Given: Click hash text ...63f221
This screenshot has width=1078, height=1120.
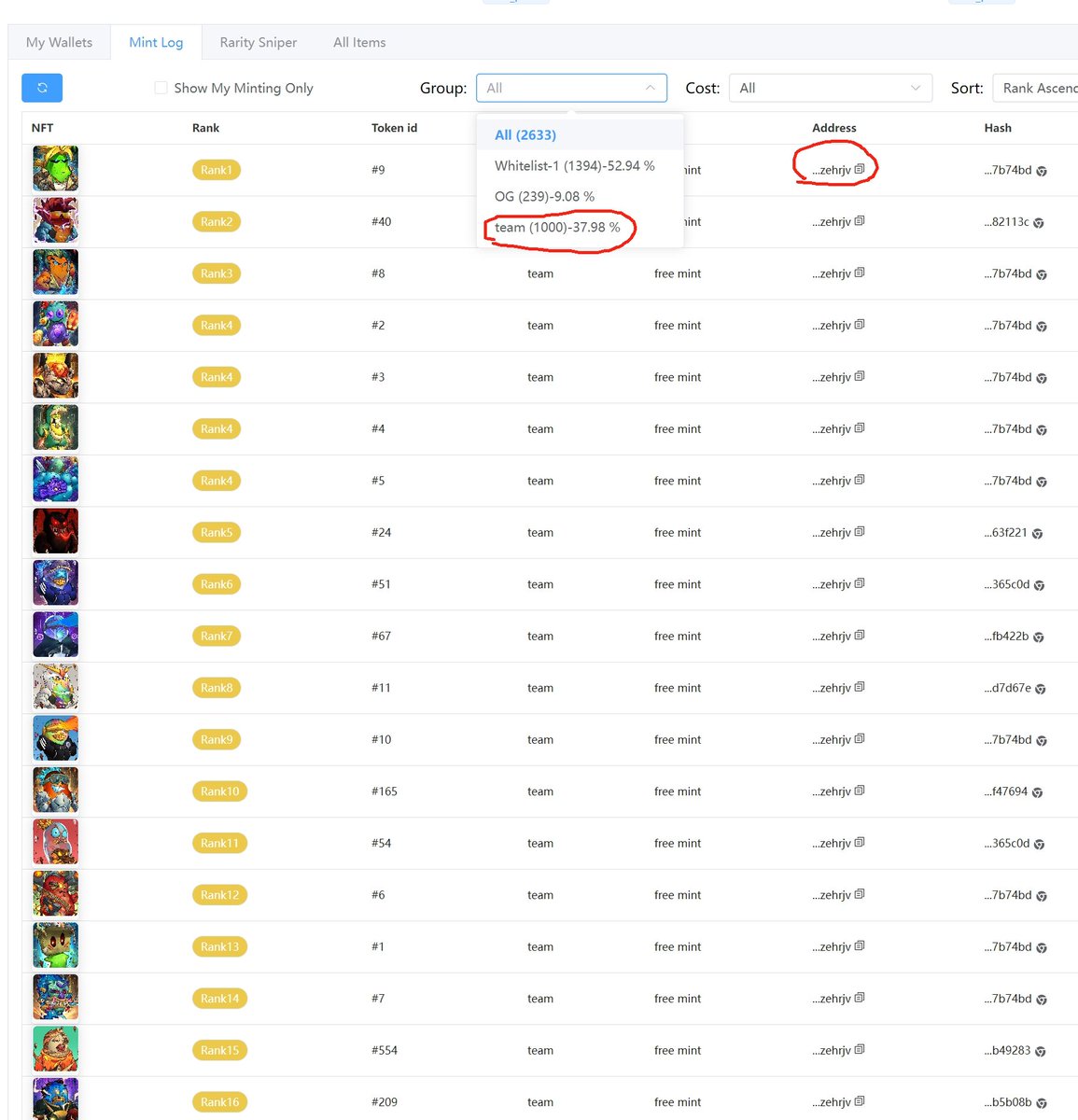Looking at the screenshot, I should click(1005, 532).
